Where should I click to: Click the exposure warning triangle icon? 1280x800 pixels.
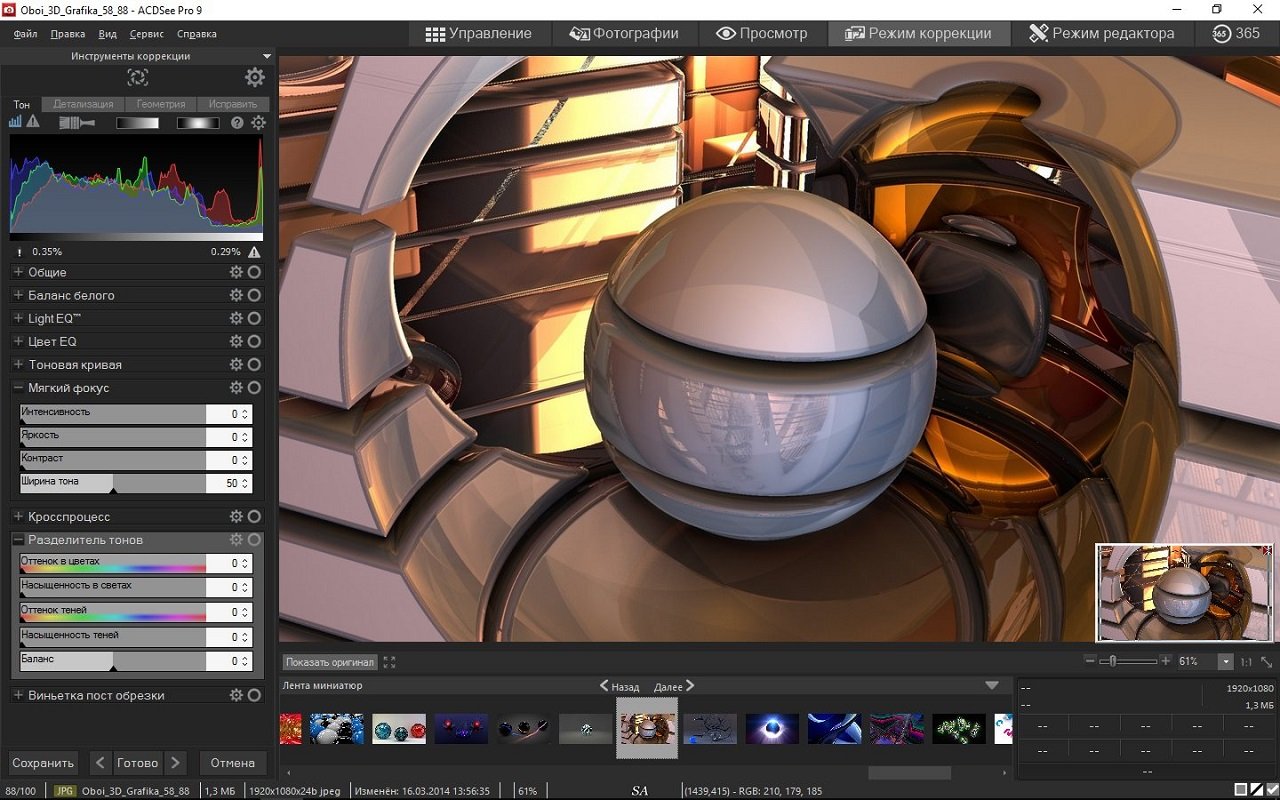tap(33, 122)
